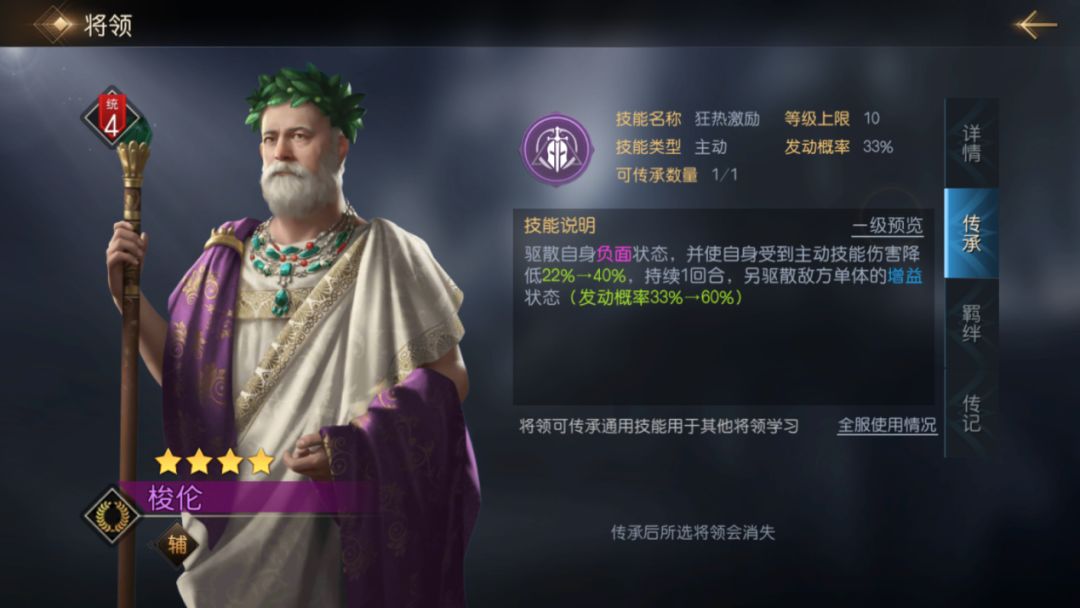Click the back arrow icon
The width and height of the screenshot is (1080, 608).
coord(1035,25)
